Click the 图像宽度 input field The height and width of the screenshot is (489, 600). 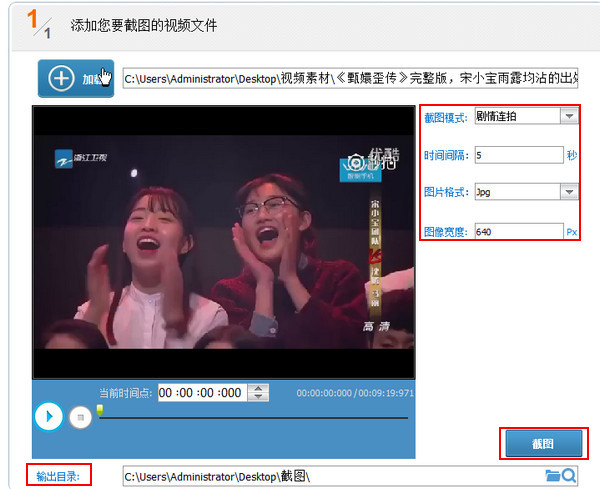tap(519, 231)
